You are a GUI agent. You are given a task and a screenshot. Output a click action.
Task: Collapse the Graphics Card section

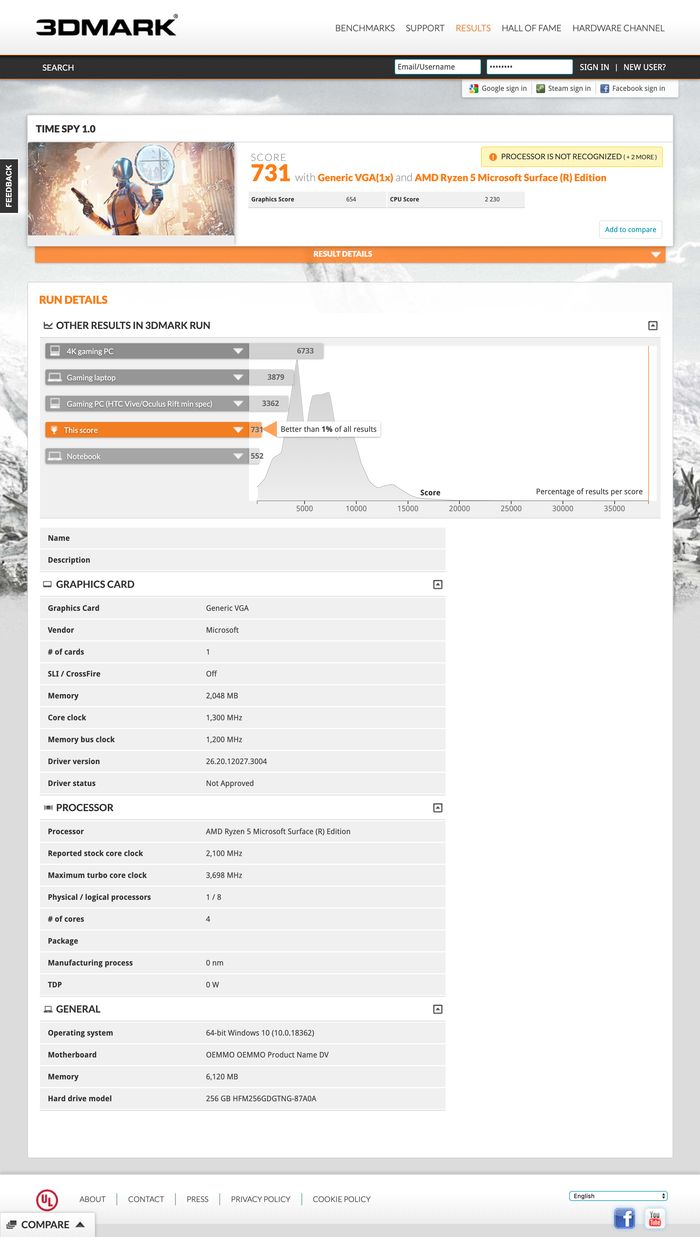[x=437, y=584]
